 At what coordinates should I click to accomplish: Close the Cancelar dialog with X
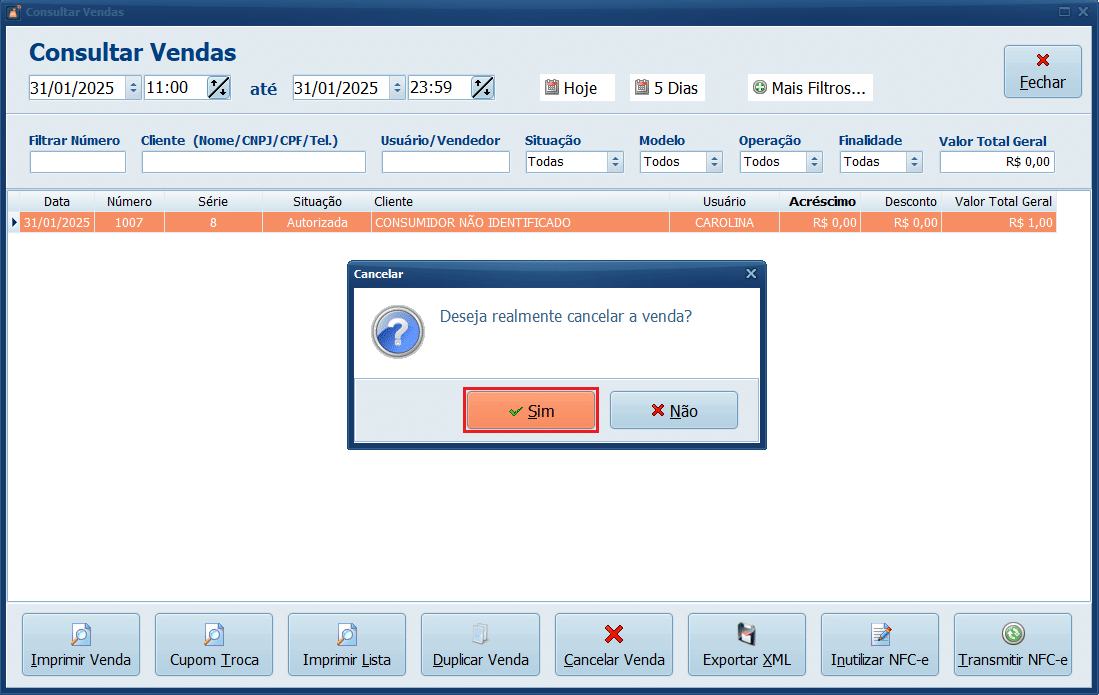coord(751,273)
